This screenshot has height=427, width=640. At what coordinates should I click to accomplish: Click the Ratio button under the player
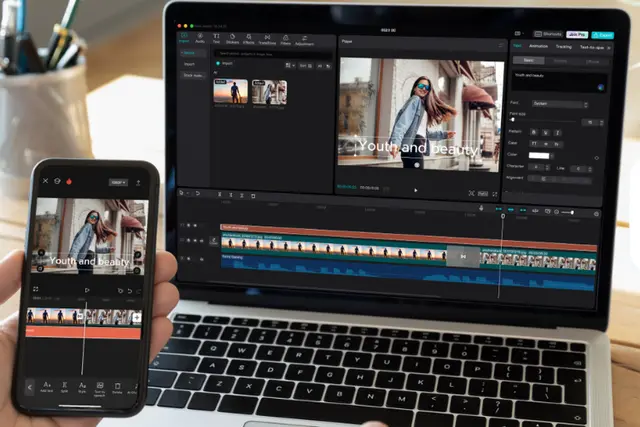(x=483, y=193)
